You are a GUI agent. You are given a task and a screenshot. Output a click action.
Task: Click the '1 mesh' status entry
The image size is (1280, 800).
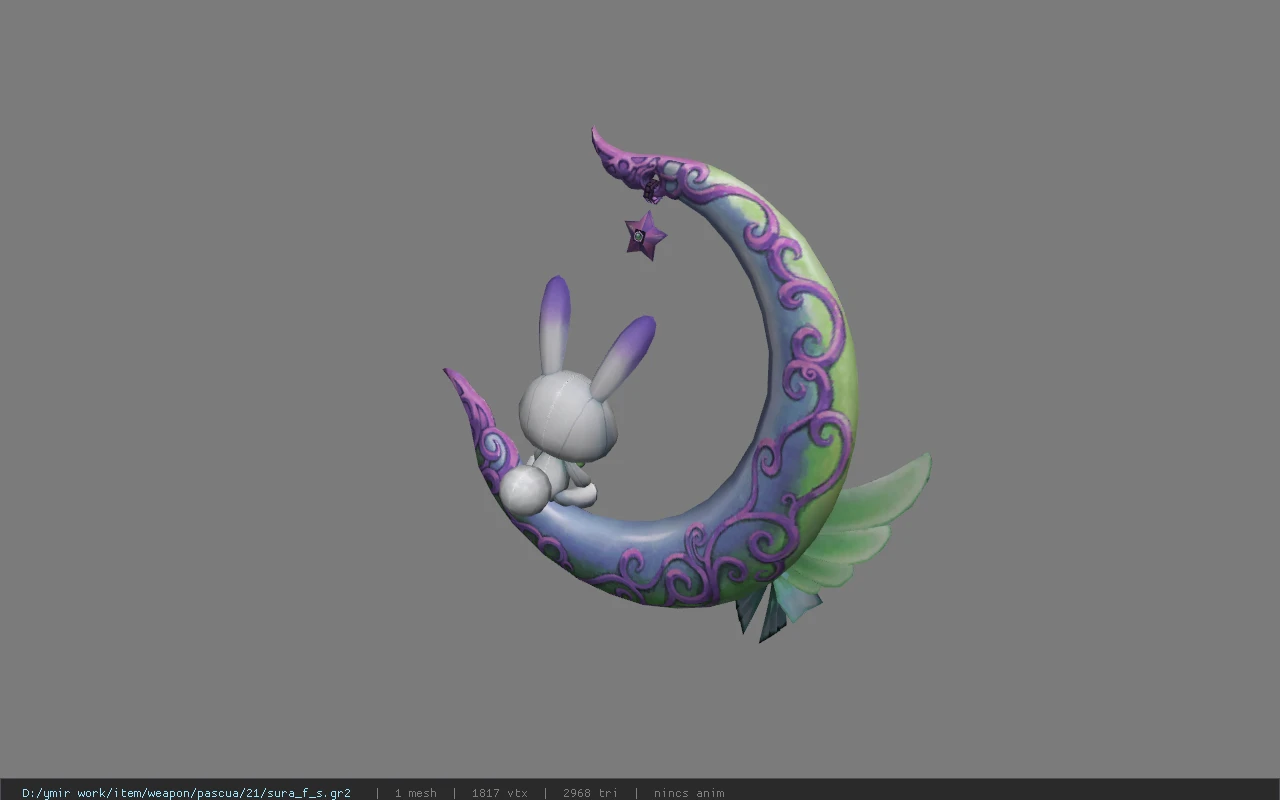[415, 793]
